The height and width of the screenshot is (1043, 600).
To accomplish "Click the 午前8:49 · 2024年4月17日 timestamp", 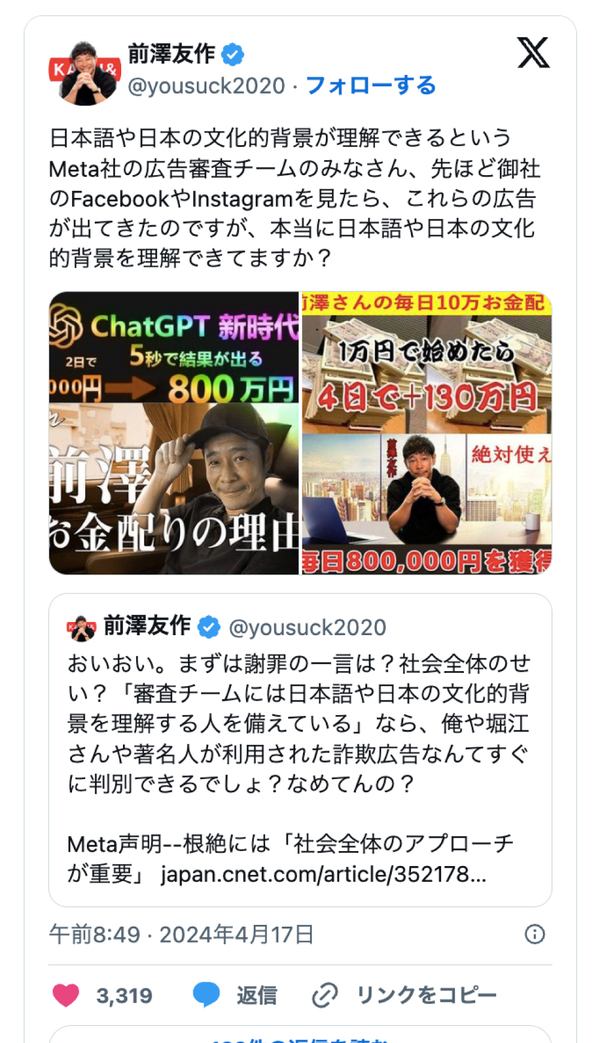I will [x=181, y=935].
